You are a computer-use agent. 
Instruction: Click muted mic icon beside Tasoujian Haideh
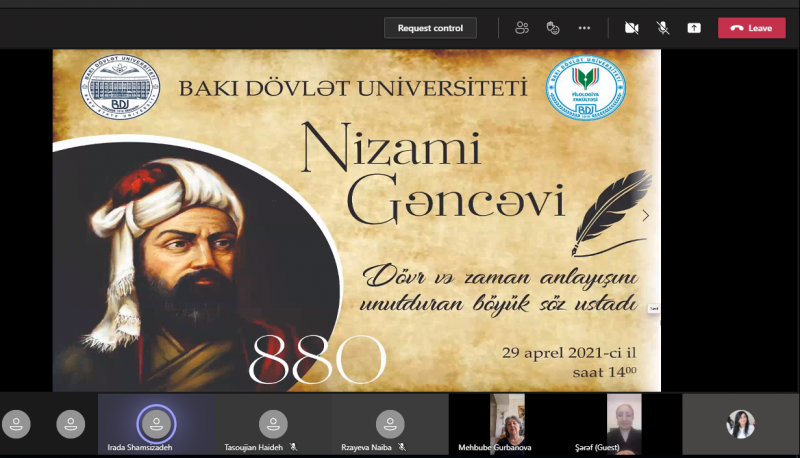click(x=293, y=447)
